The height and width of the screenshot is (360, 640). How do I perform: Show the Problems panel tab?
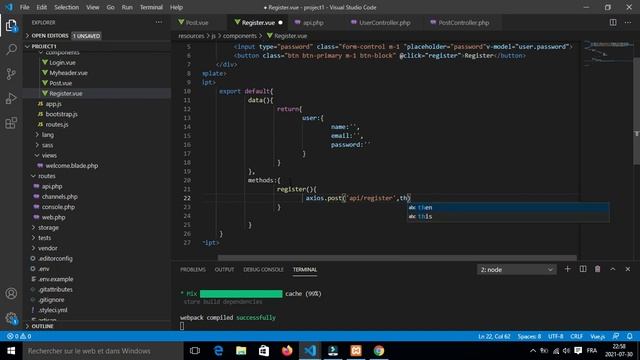[193, 270]
